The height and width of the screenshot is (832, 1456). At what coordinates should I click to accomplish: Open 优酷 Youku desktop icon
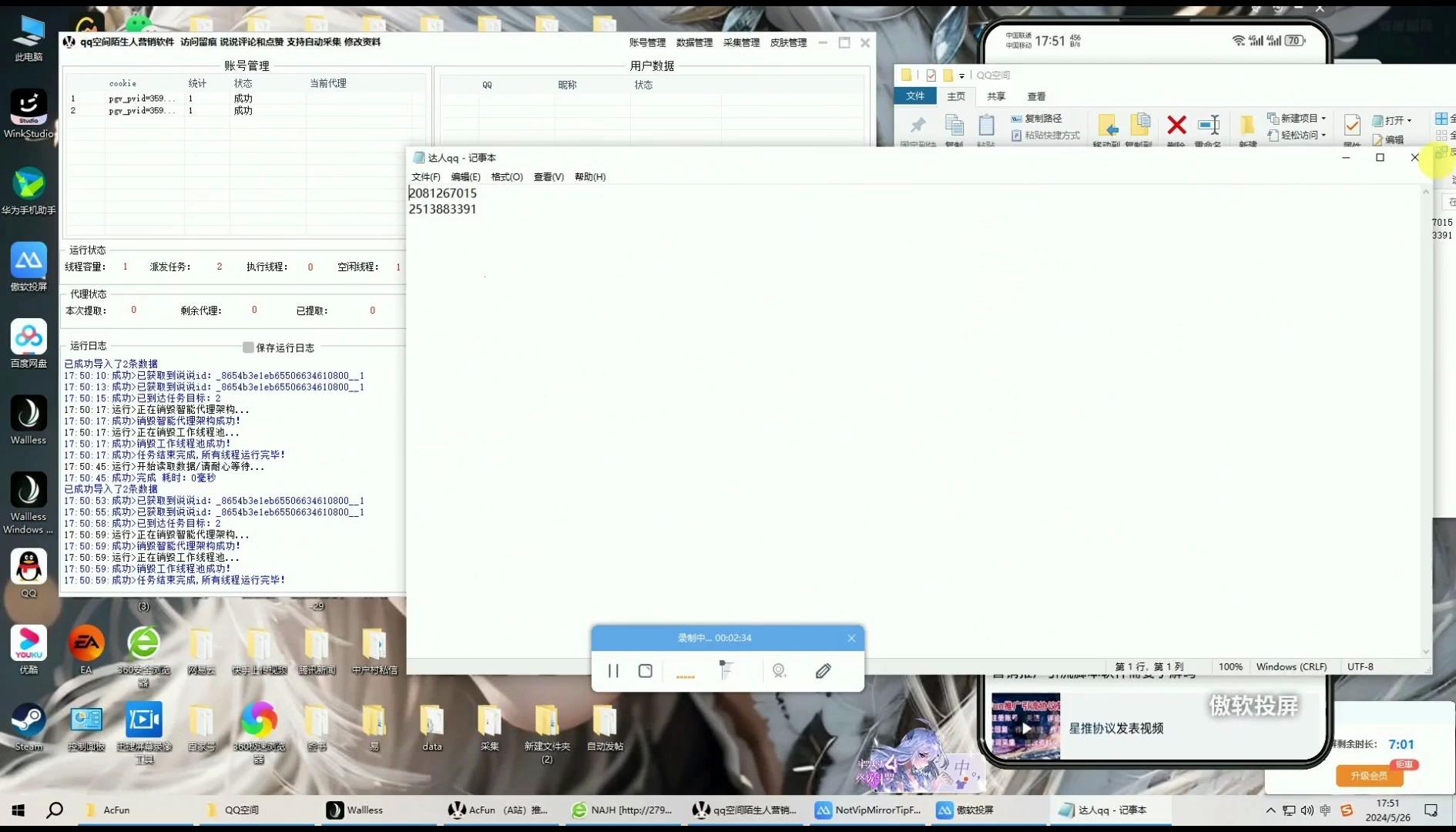(x=29, y=649)
